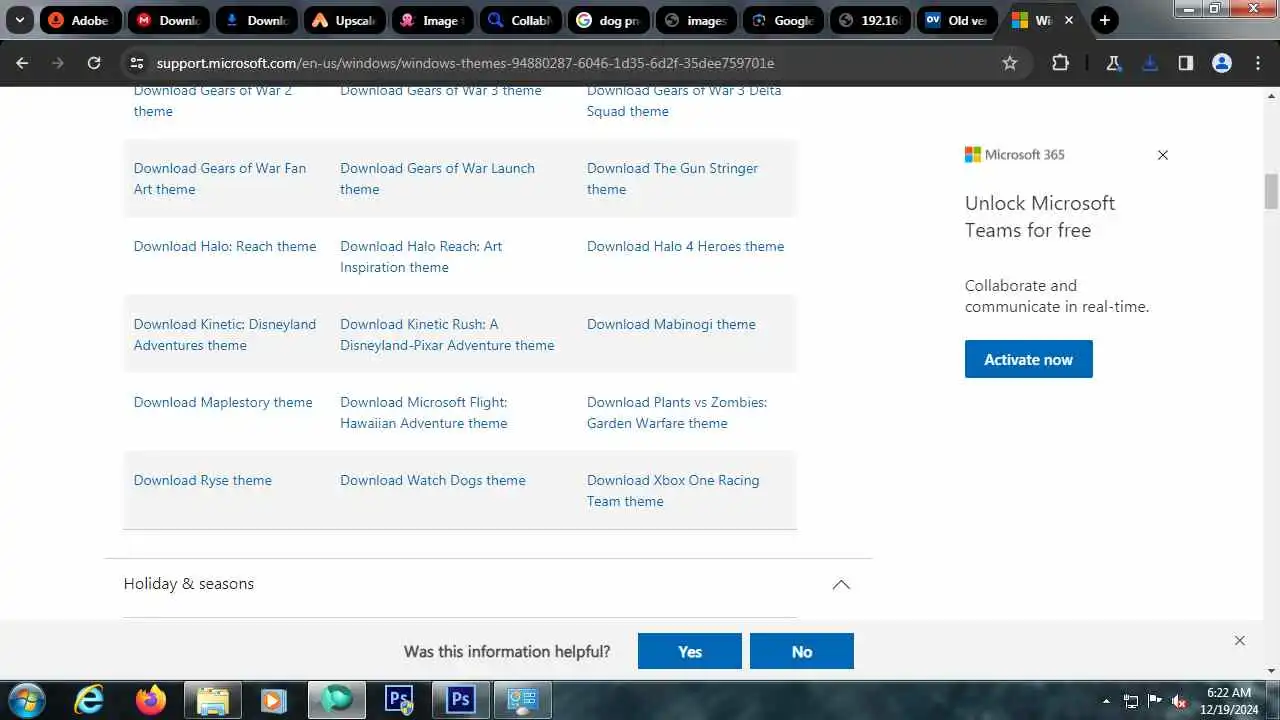Screen dimensions: 1280x720
Task: Open Windows Explorer folder in taskbar
Action: (213, 700)
